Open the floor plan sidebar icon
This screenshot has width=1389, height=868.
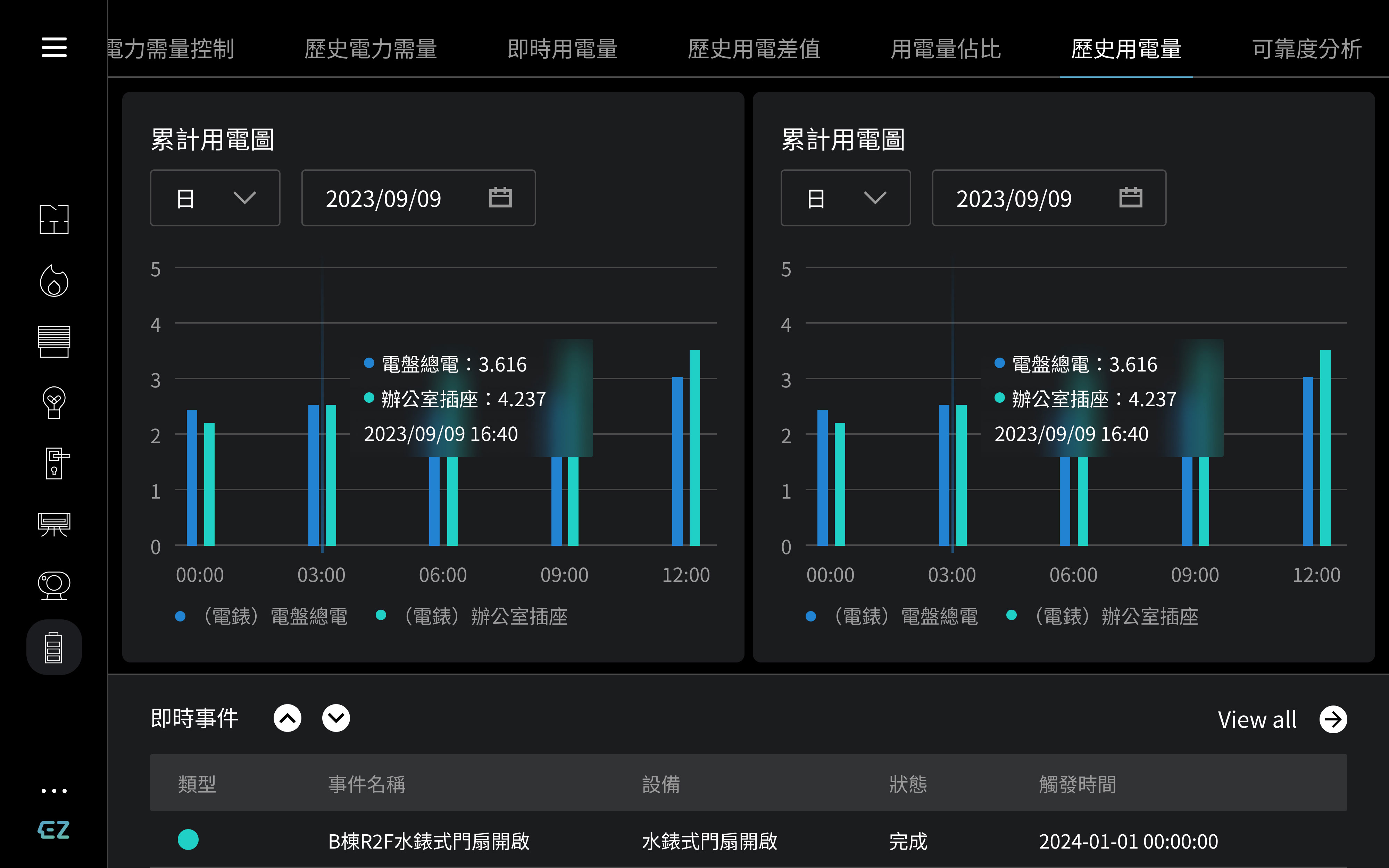pyautogui.click(x=54, y=219)
